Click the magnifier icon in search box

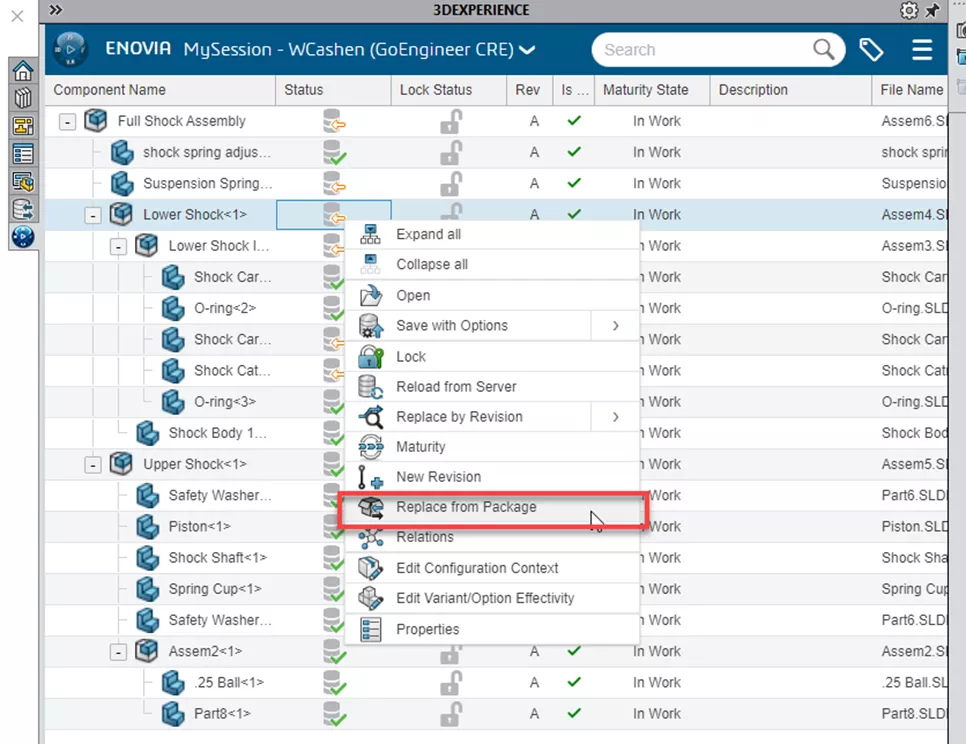pyautogui.click(x=823, y=50)
